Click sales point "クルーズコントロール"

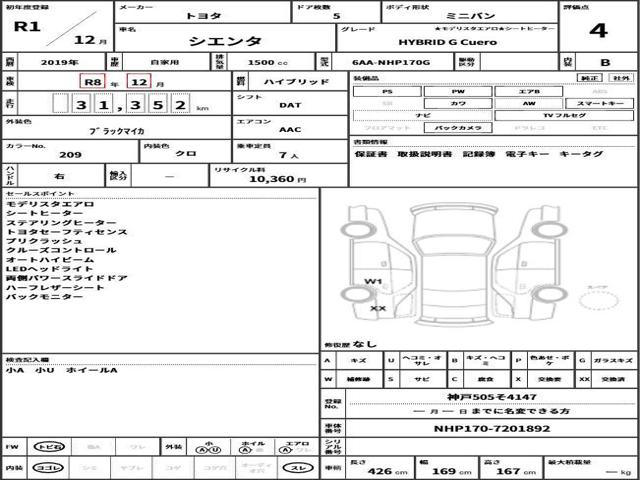pyautogui.click(x=61, y=250)
